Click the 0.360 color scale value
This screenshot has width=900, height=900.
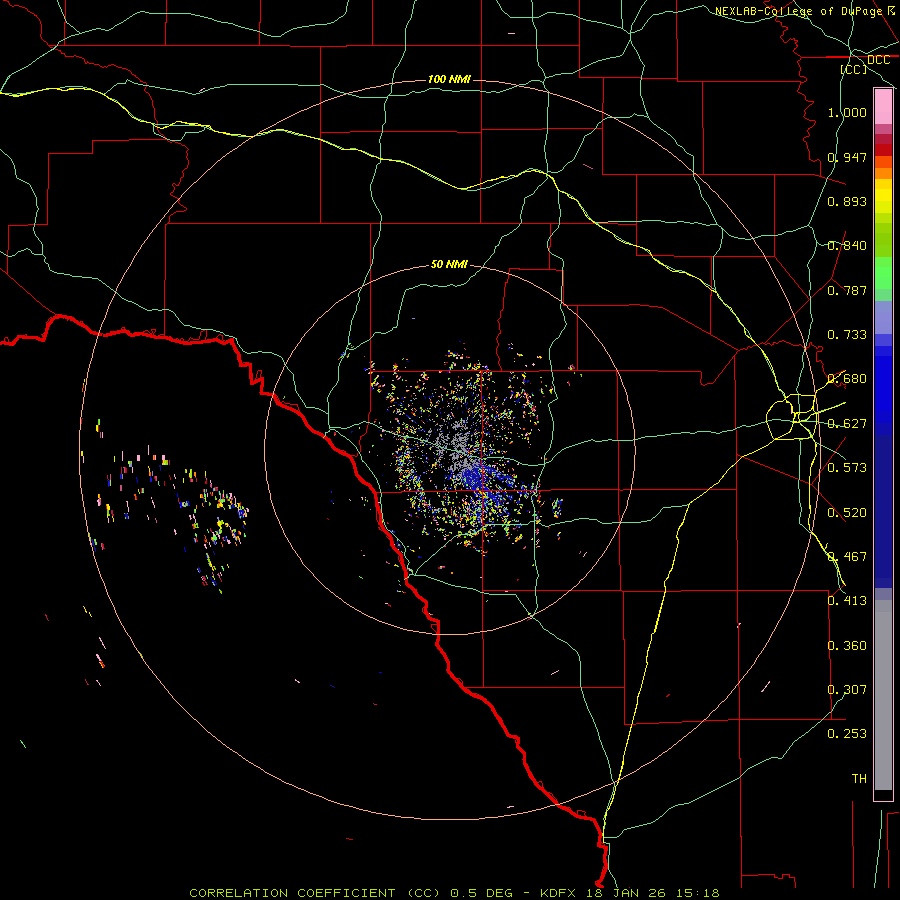pyautogui.click(x=847, y=646)
